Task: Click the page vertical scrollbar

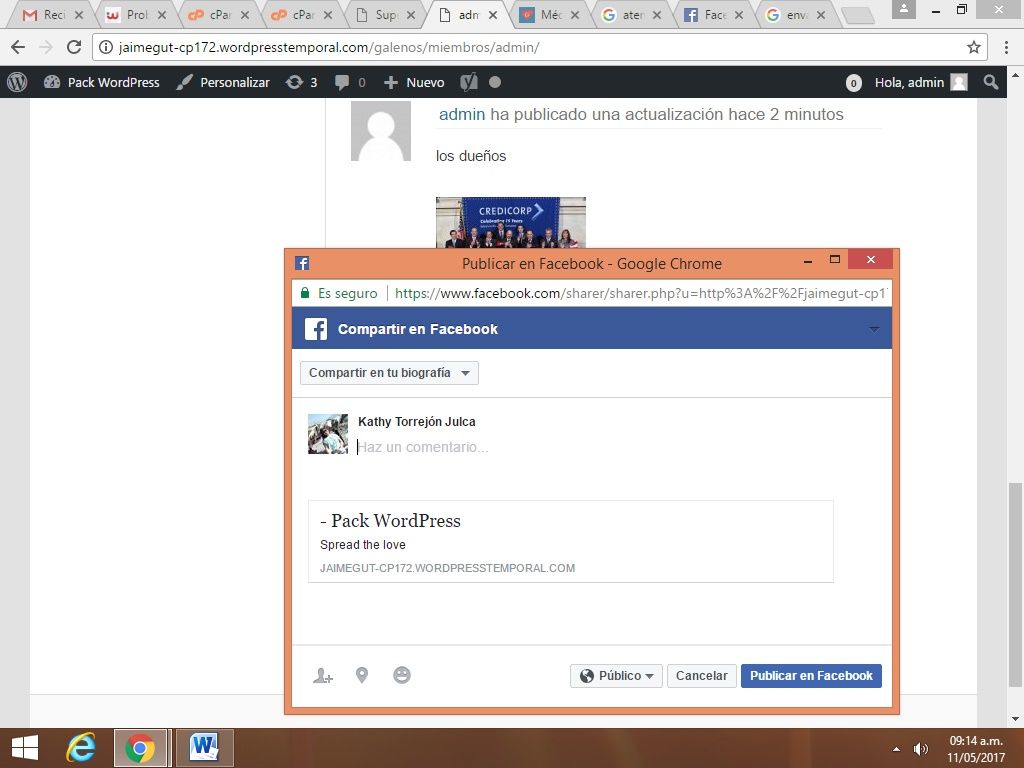Action: (x=1014, y=584)
